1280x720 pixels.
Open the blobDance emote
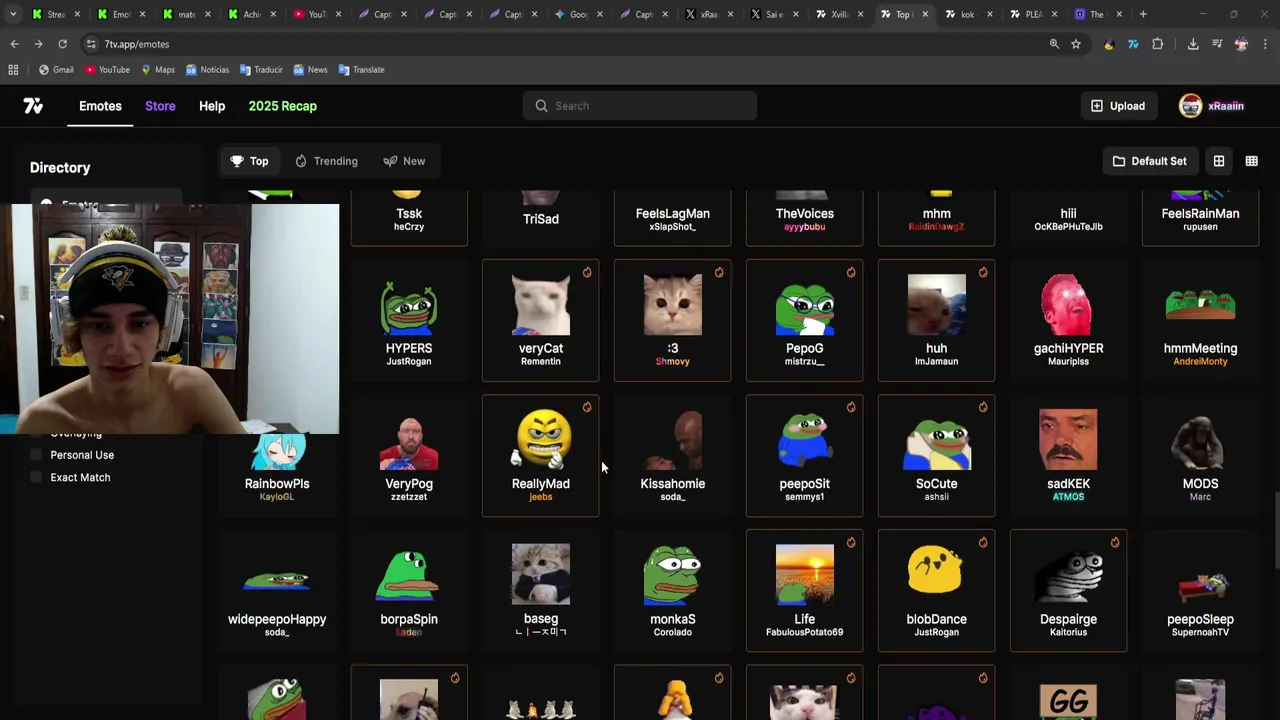coord(937,591)
